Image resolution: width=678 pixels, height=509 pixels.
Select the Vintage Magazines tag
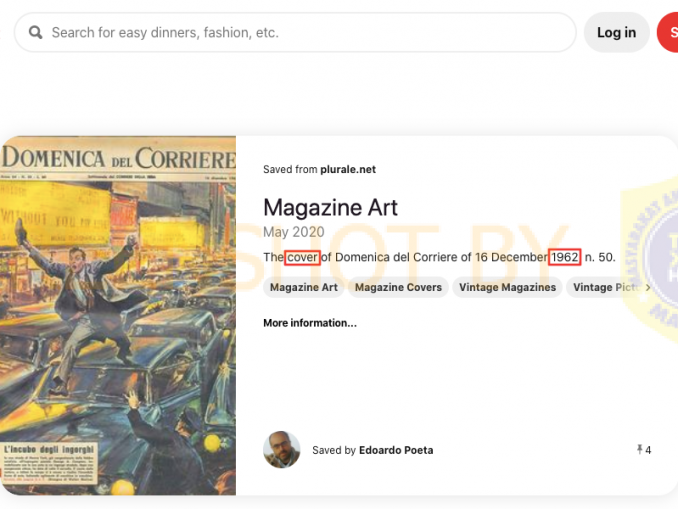click(x=507, y=287)
